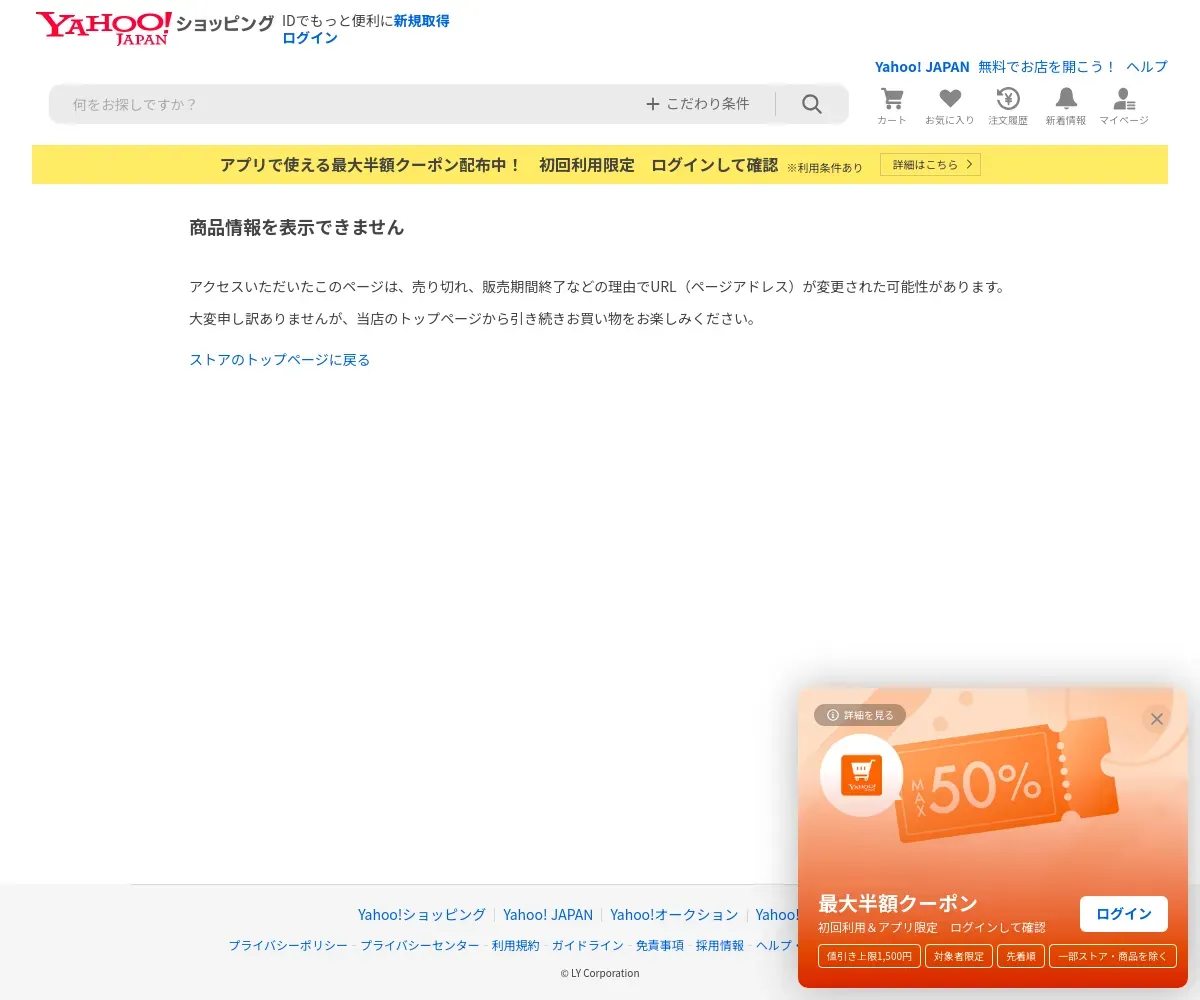Click footer Yahoo!ショッピング link
Image resolution: width=1200 pixels, height=1000 pixels.
(x=422, y=915)
